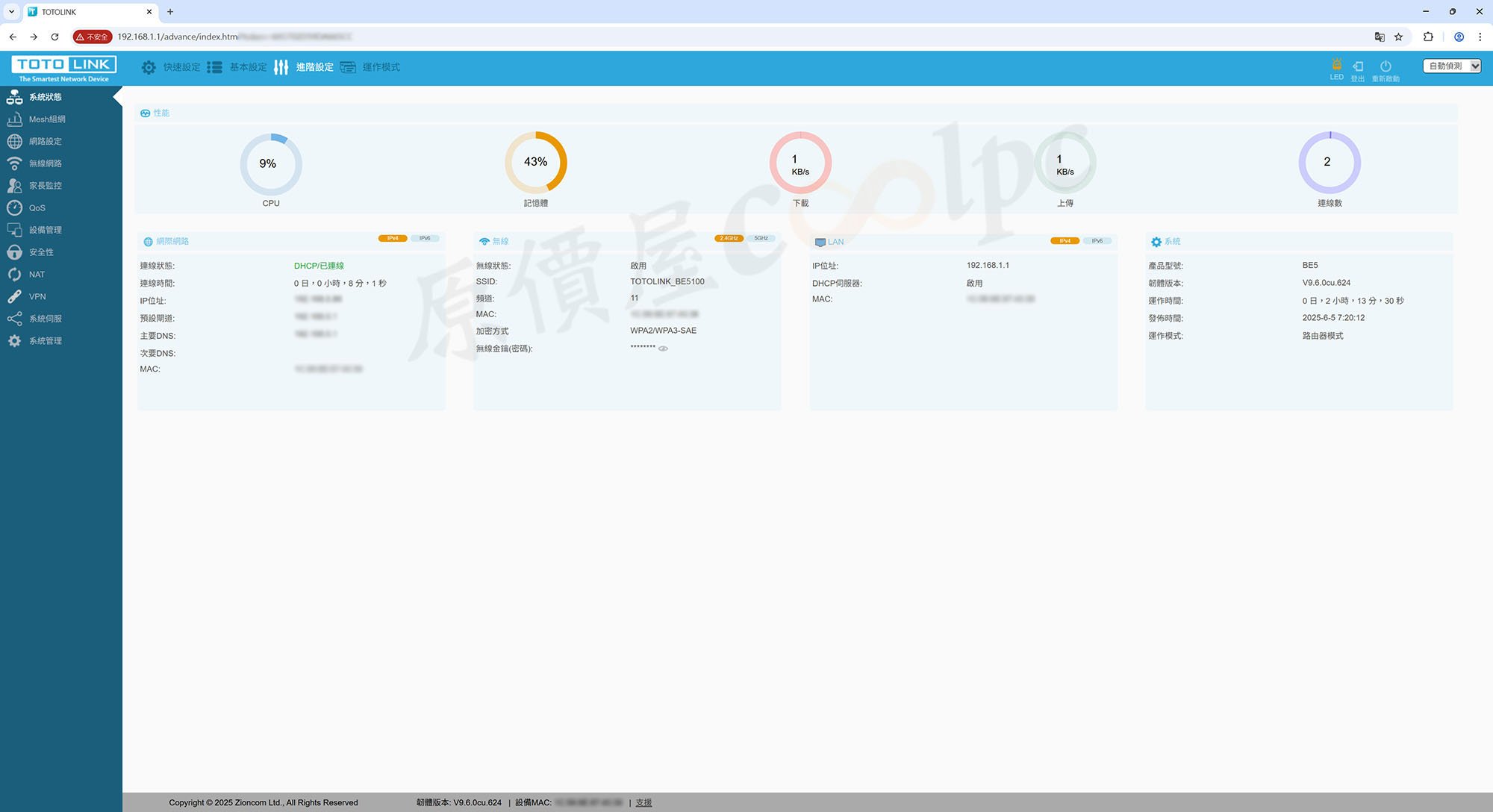Open 系統管理 system management in sidebar
Image resolution: width=1493 pixels, height=812 pixels.
click(x=45, y=341)
